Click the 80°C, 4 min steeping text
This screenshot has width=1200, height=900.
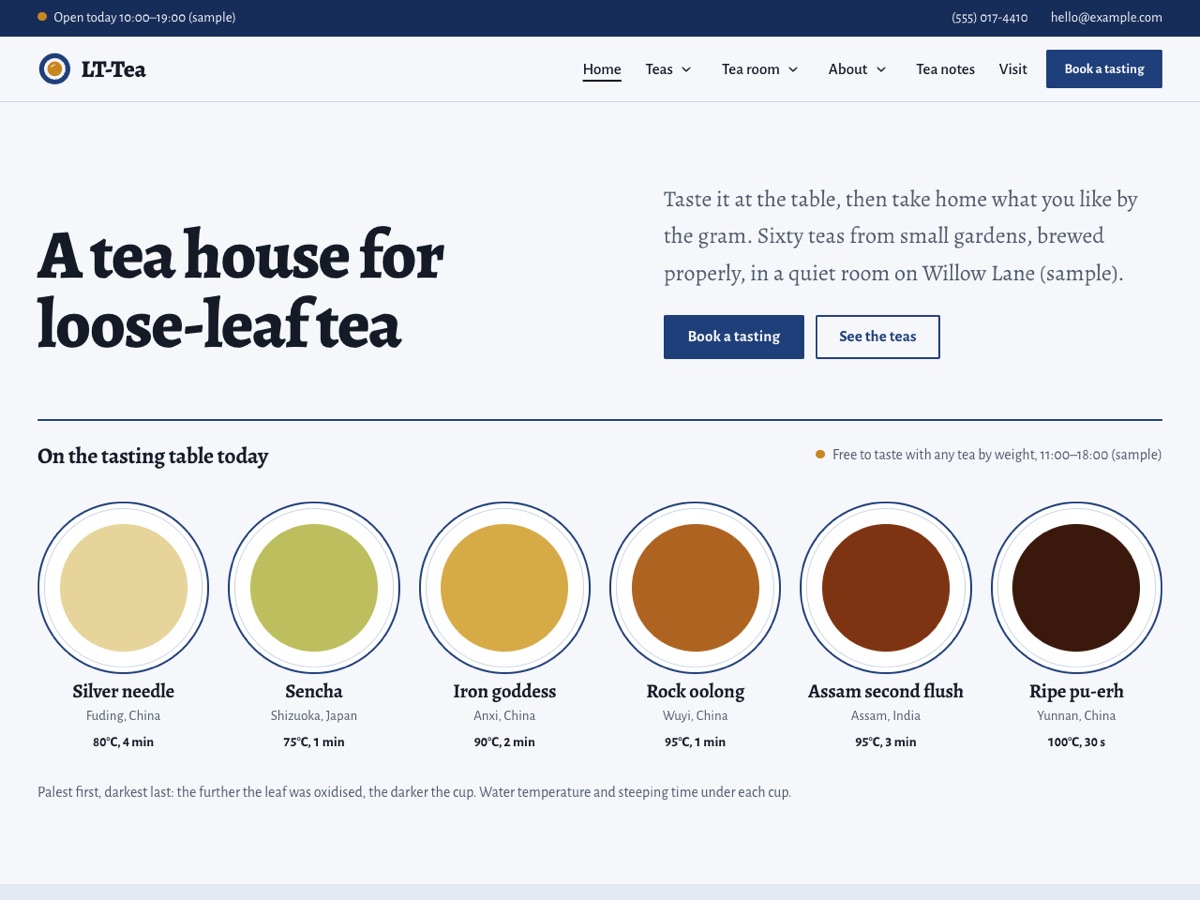pyautogui.click(x=124, y=742)
